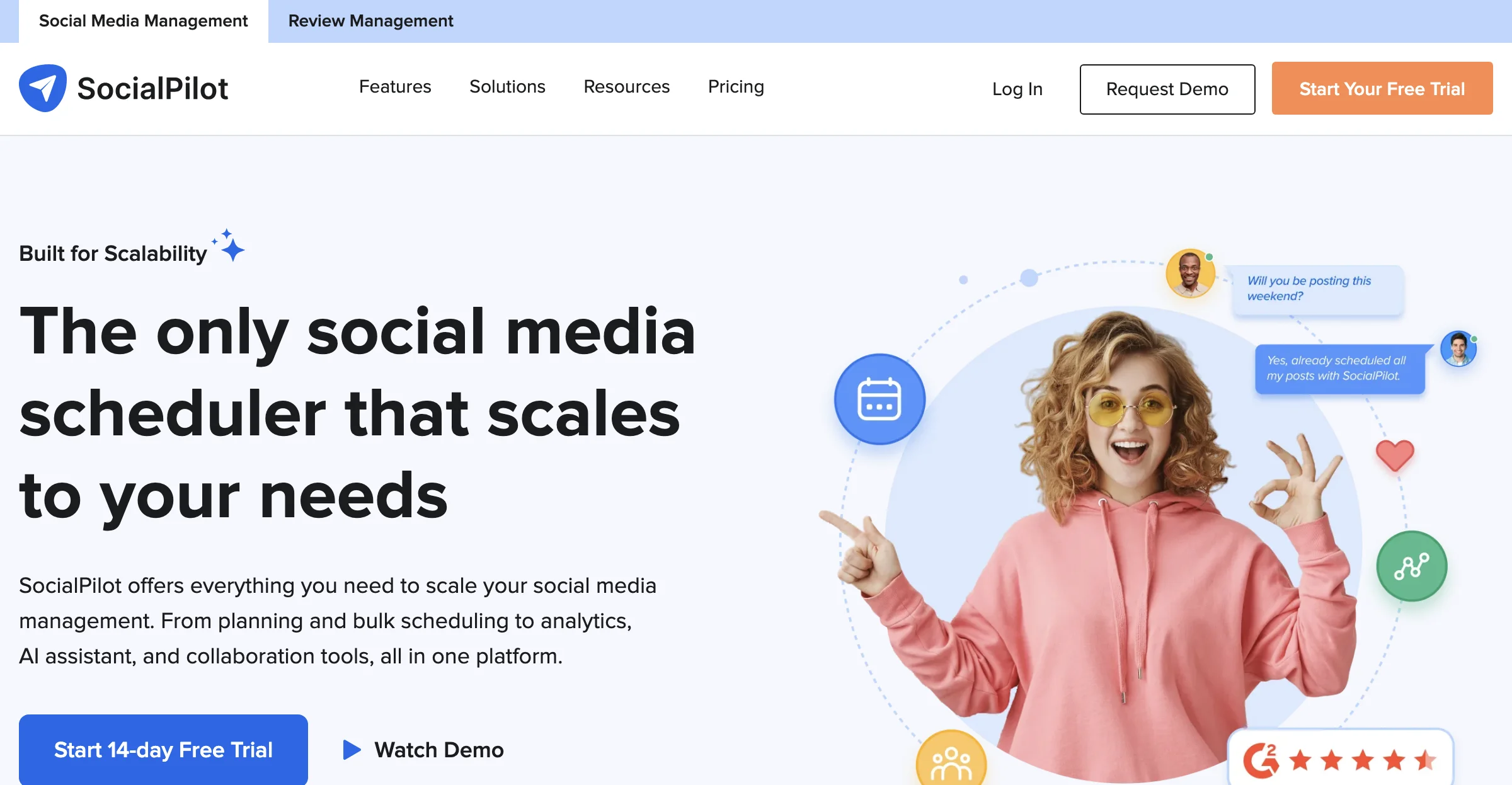Click the 'Built for Scalability' tagline text

[113, 253]
